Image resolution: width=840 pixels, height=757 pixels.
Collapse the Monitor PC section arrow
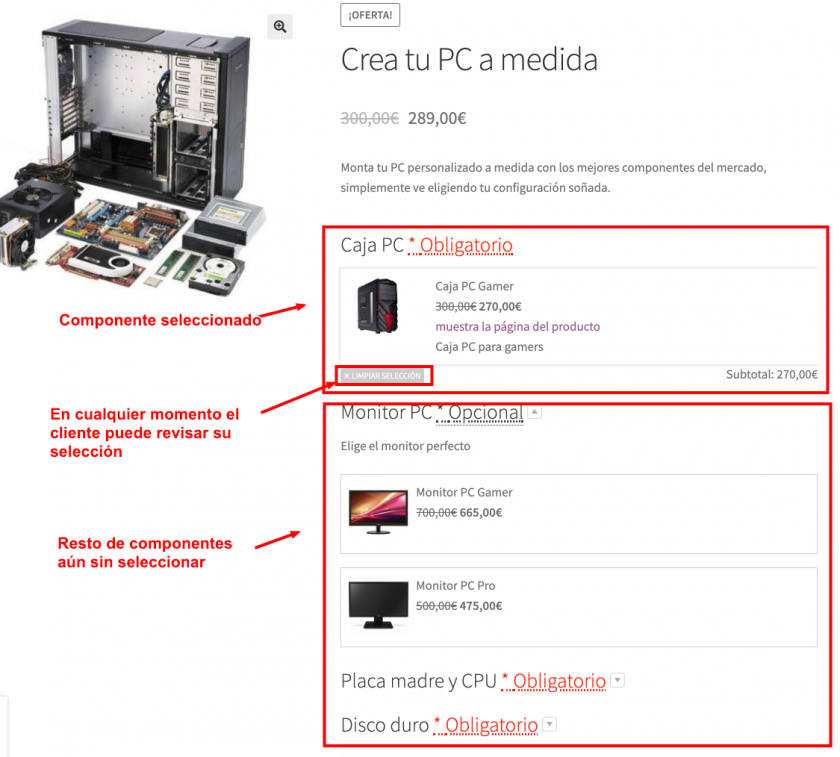534,411
